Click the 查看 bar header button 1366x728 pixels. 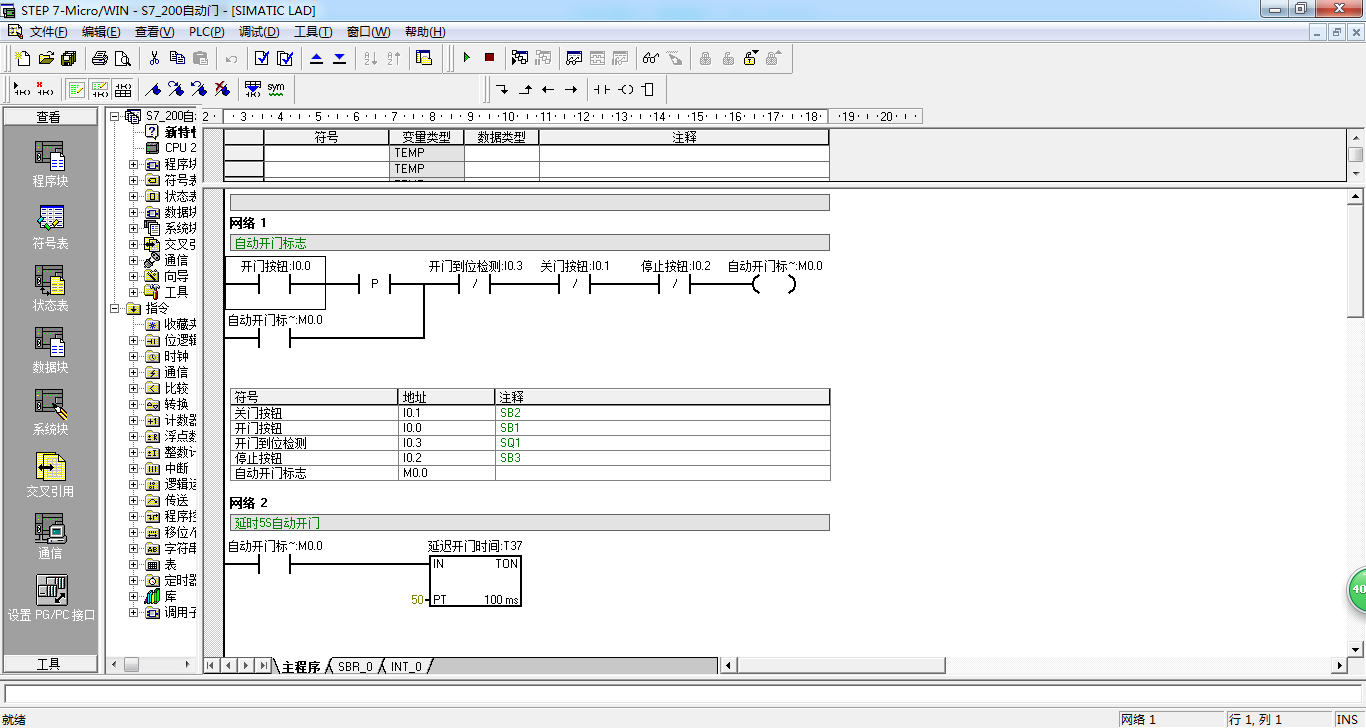click(50, 117)
